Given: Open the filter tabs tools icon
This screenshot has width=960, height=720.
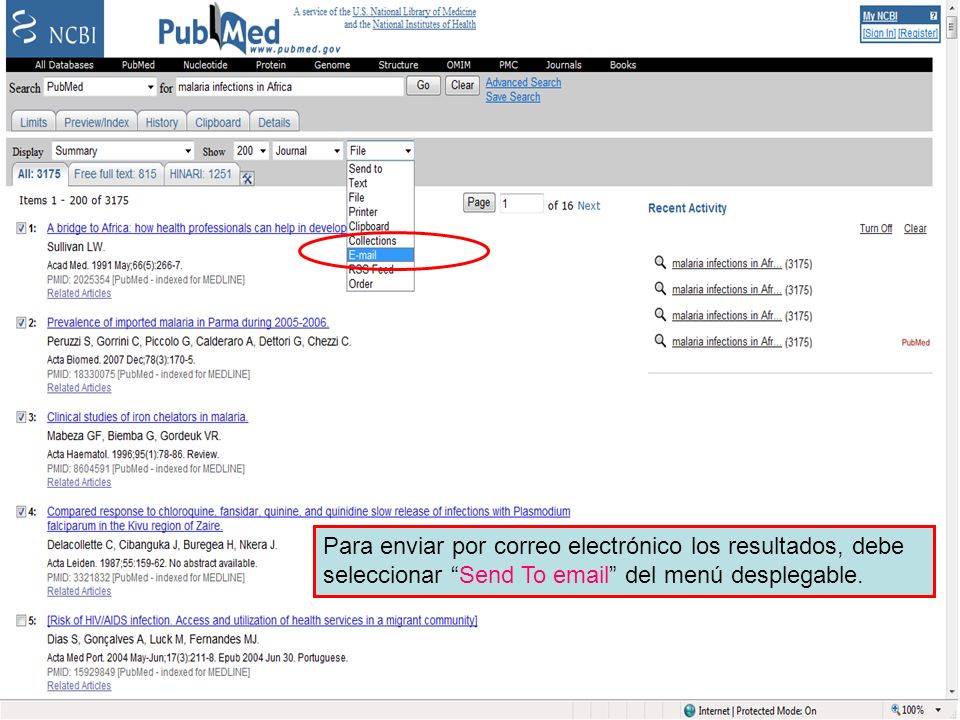Looking at the screenshot, I should [247, 178].
